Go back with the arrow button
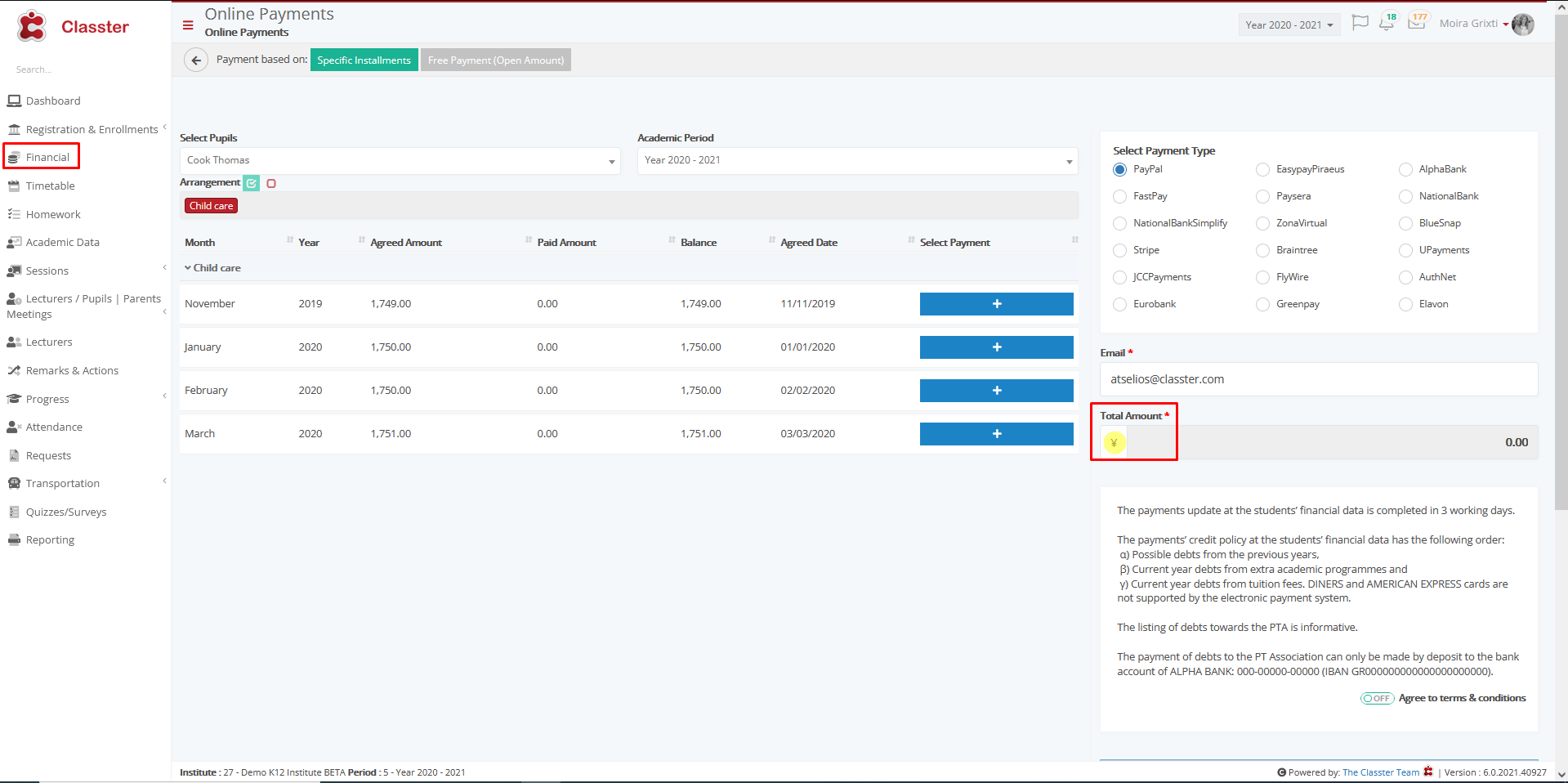 click(196, 60)
